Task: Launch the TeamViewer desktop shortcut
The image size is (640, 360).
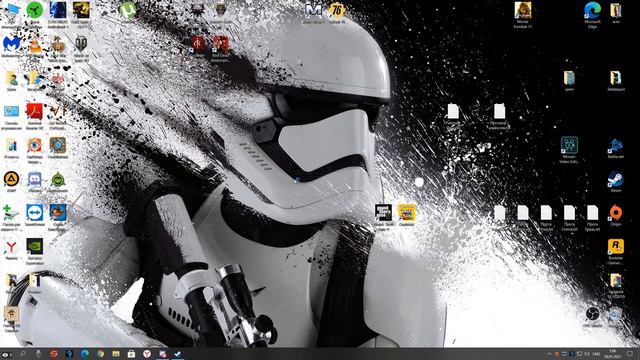Action: (35, 213)
